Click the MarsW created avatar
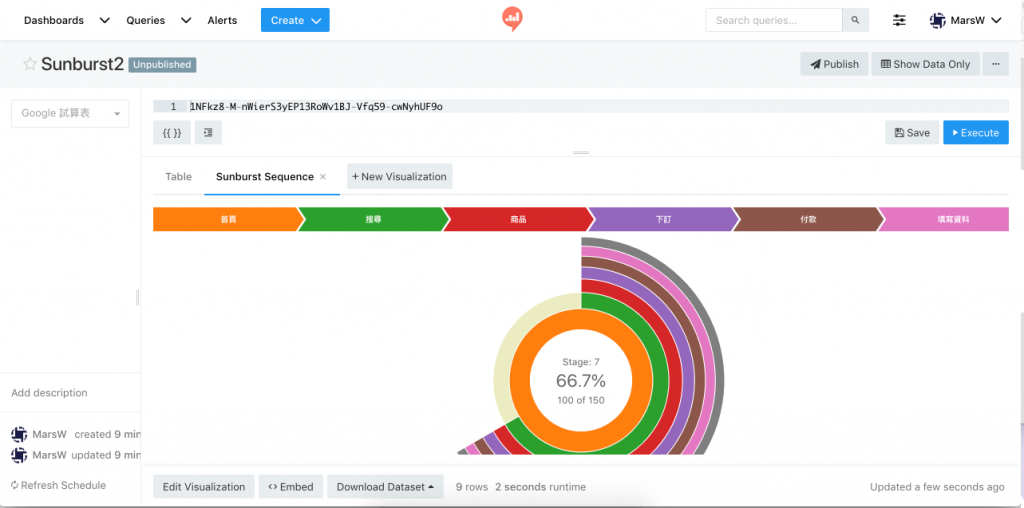The height and width of the screenshot is (508, 1024). [19, 434]
